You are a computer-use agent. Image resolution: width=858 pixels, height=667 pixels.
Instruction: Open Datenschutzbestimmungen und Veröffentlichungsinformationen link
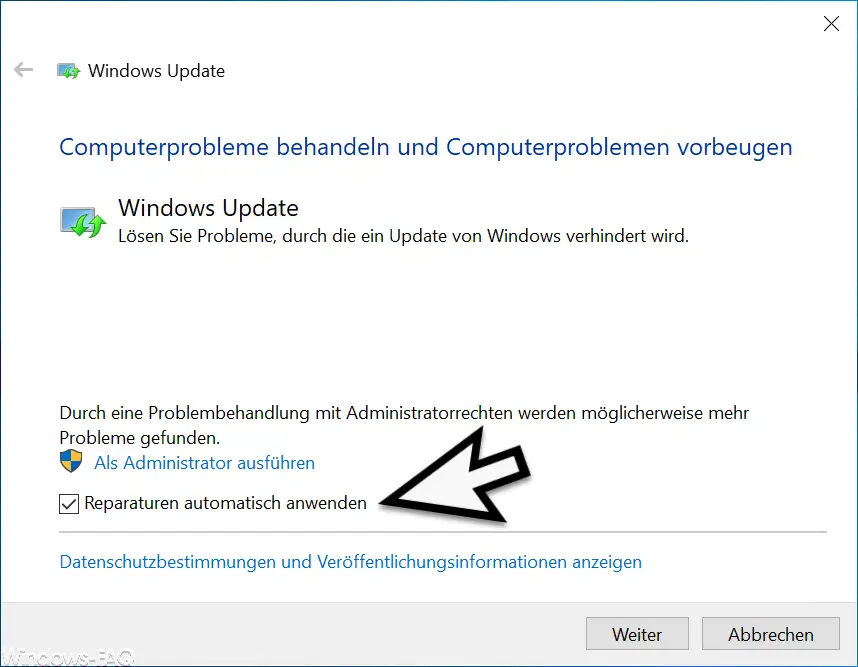click(x=351, y=562)
